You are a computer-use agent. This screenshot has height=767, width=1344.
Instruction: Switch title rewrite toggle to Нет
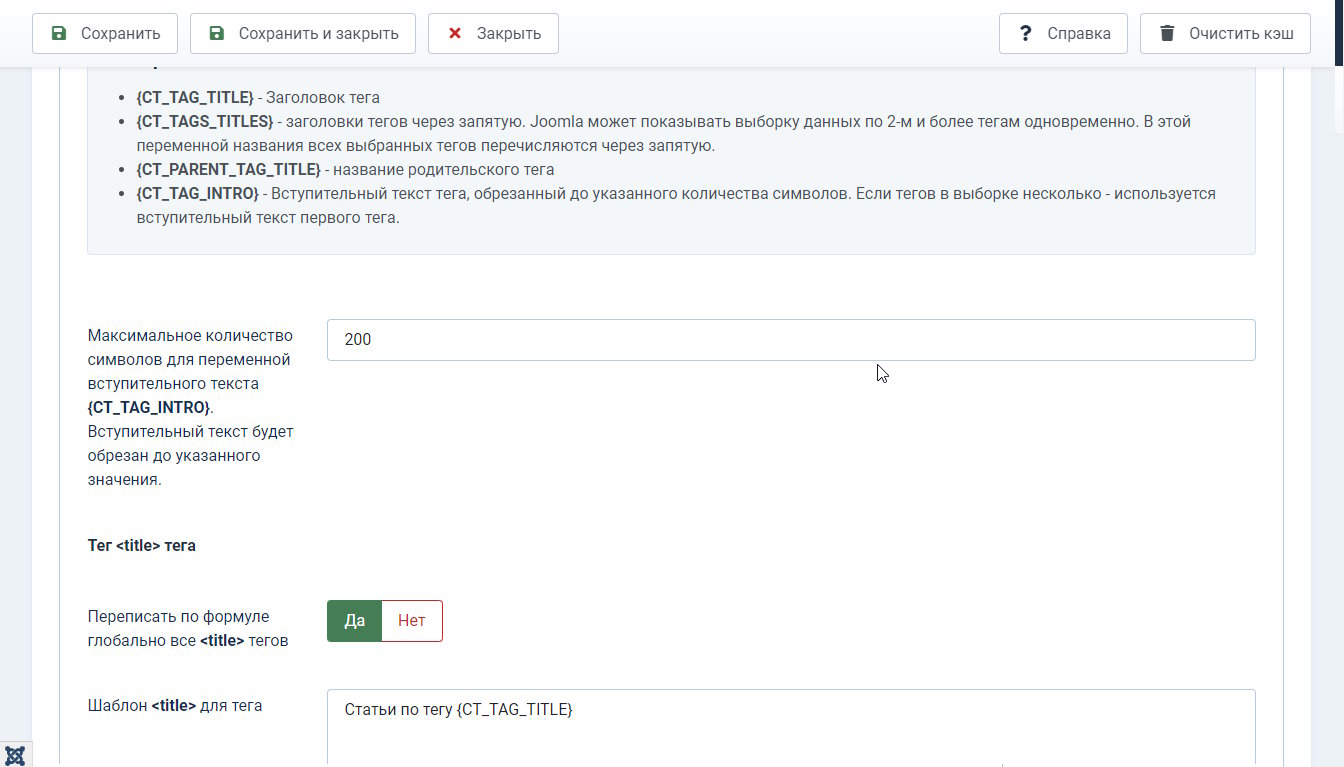pos(412,621)
